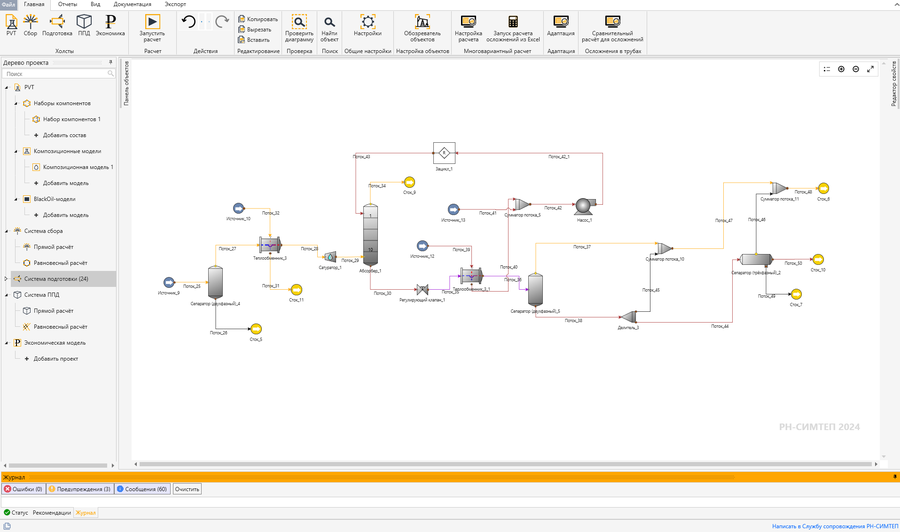
Task: Click the canvas list-view icon
Action: (827, 69)
